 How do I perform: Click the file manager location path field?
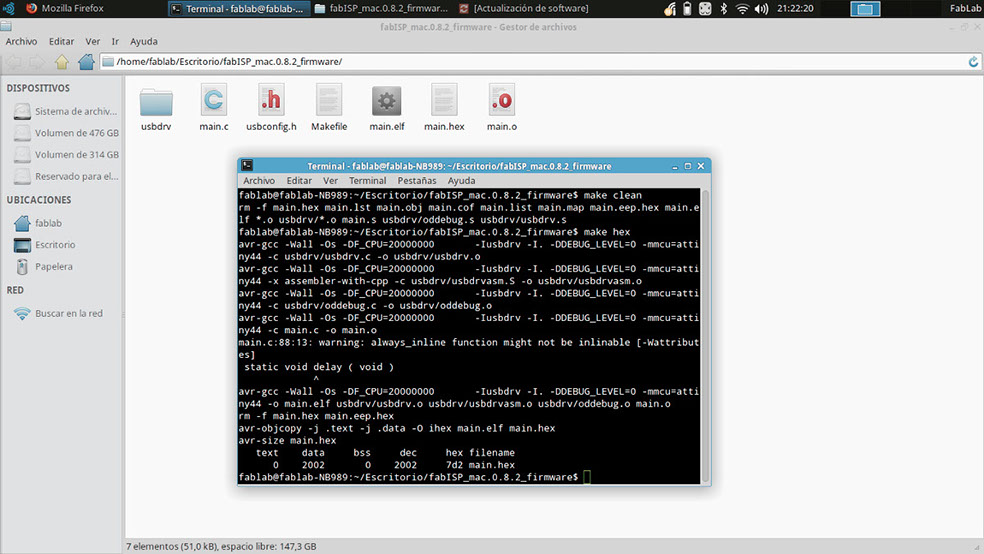click(540, 61)
